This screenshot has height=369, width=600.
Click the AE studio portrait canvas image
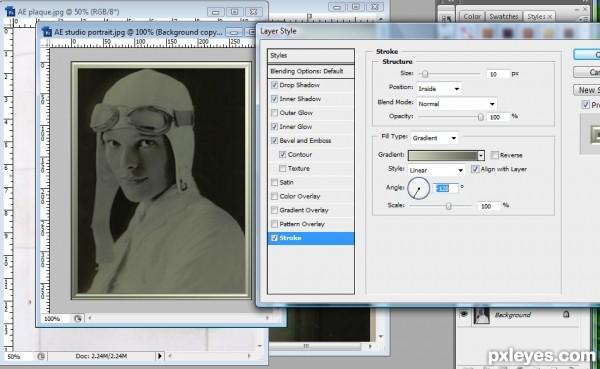[x=161, y=180]
